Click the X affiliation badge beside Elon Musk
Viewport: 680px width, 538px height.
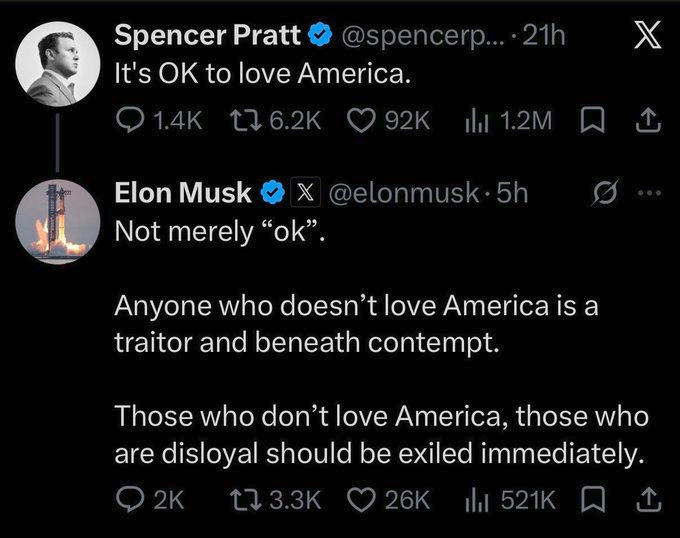click(x=305, y=191)
